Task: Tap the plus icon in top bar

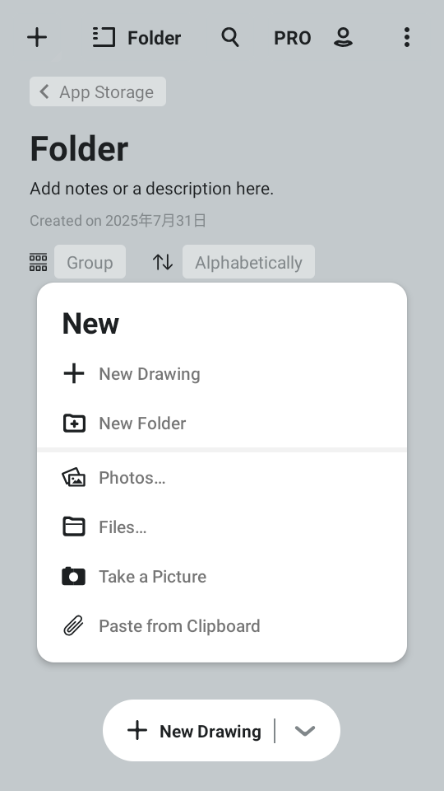Action: [37, 37]
